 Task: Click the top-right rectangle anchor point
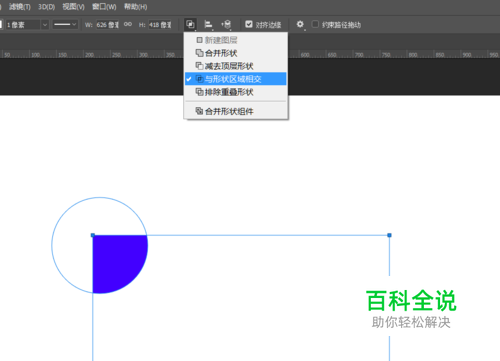(389, 235)
